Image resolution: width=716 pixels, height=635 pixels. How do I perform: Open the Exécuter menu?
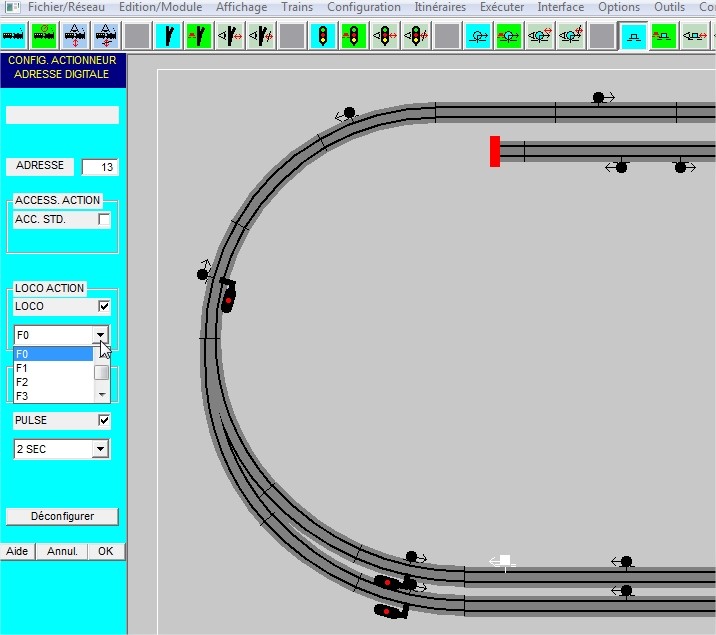tap(502, 7)
